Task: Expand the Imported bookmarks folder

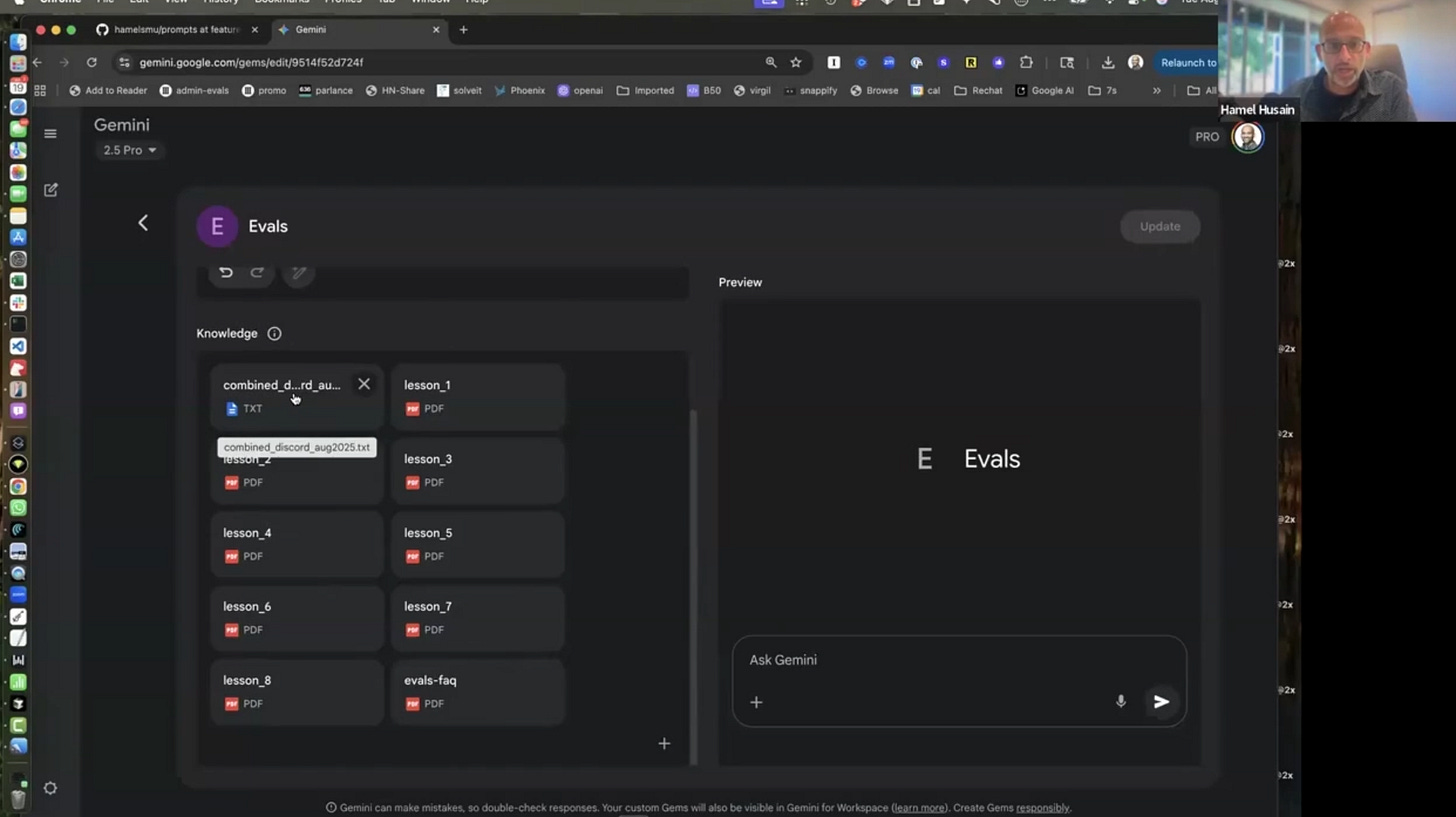Action: pyautogui.click(x=645, y=90)
